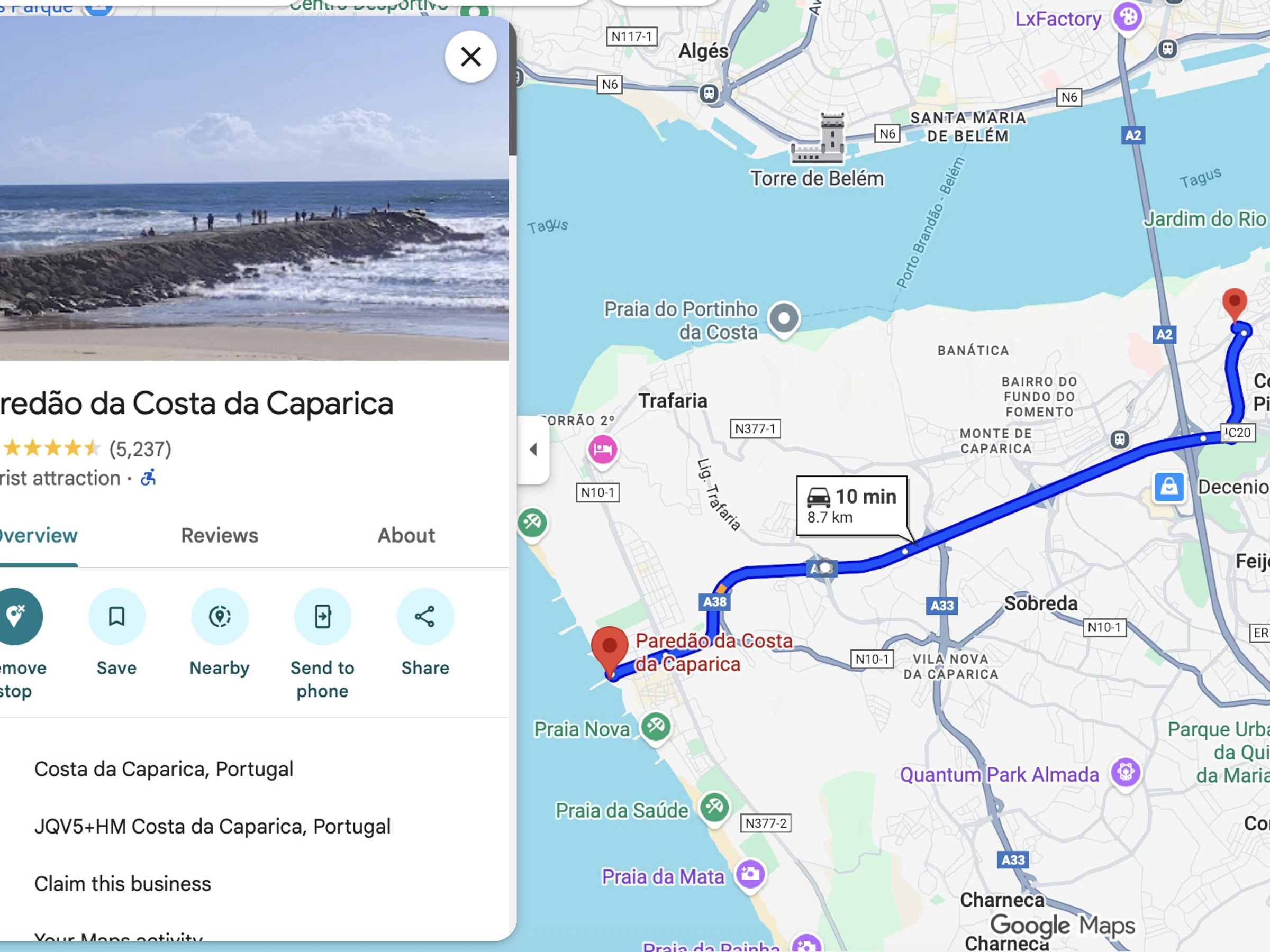Search Nearby places
Screen dimensions: 1270x952
219,616
